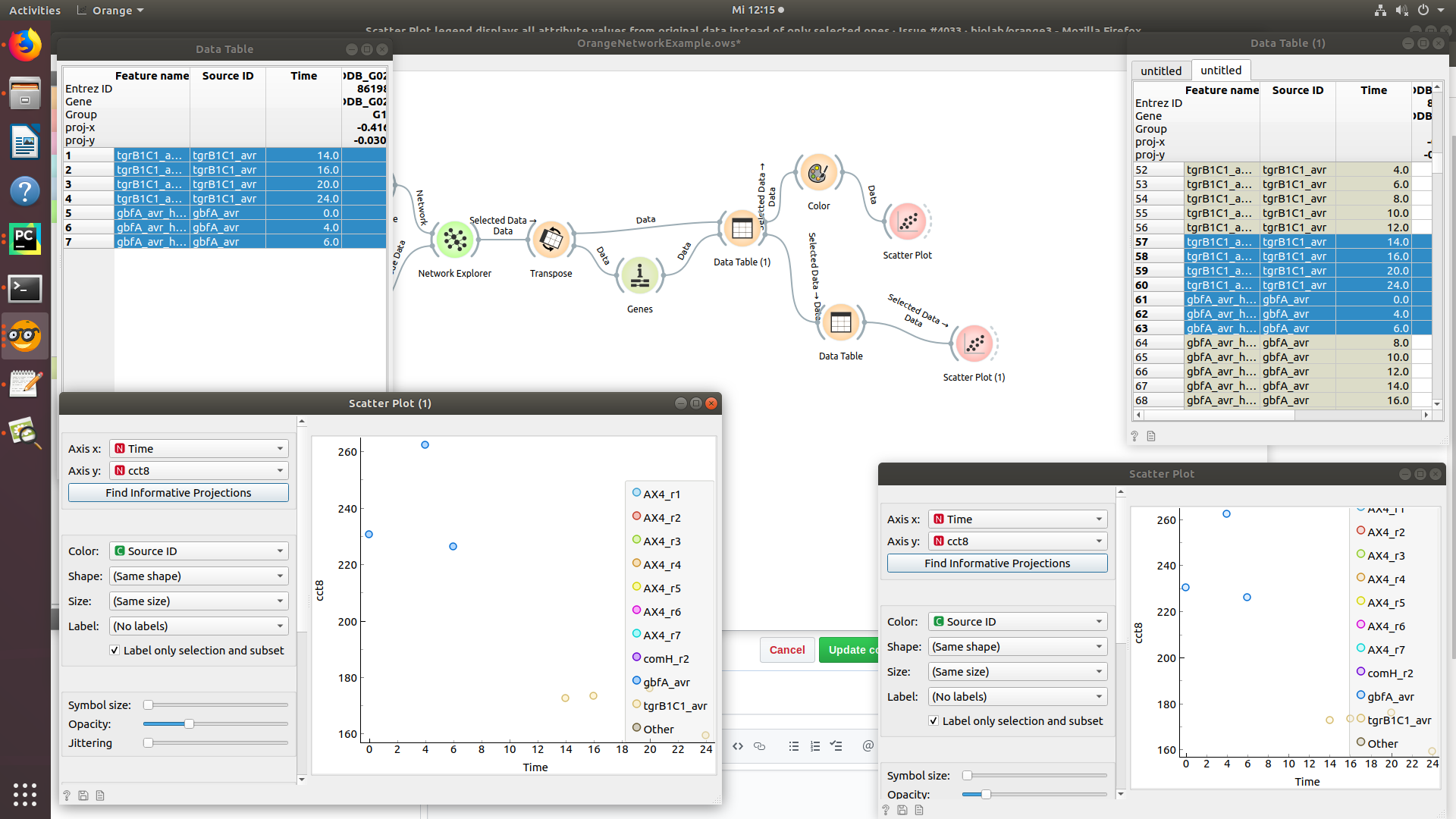Open the Color widget on canvas
This screenshot has width=1456, height=819.
click(818, 172)
